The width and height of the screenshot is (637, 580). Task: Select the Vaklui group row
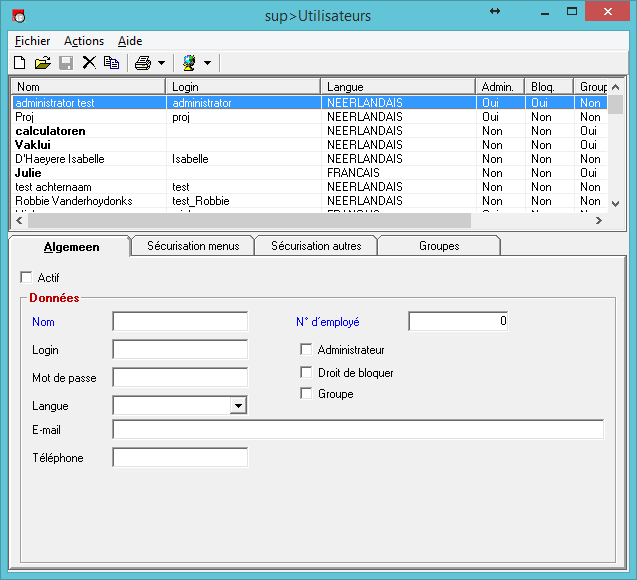310,145
